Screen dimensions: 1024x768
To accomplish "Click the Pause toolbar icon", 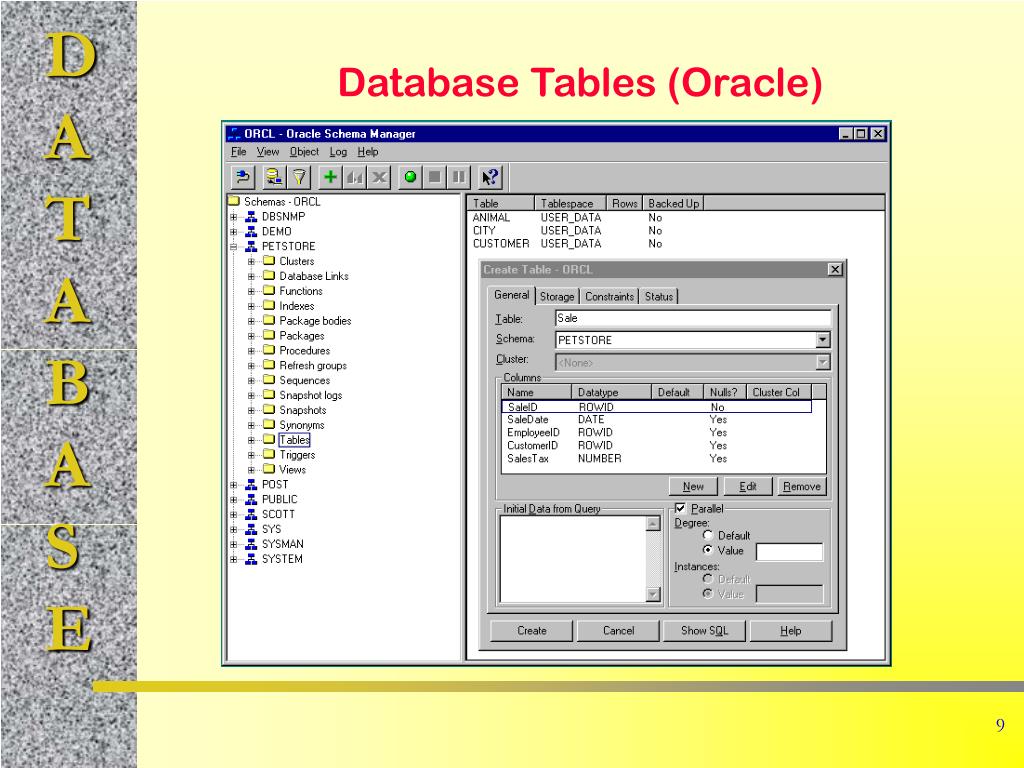I will tap(458, 177).
